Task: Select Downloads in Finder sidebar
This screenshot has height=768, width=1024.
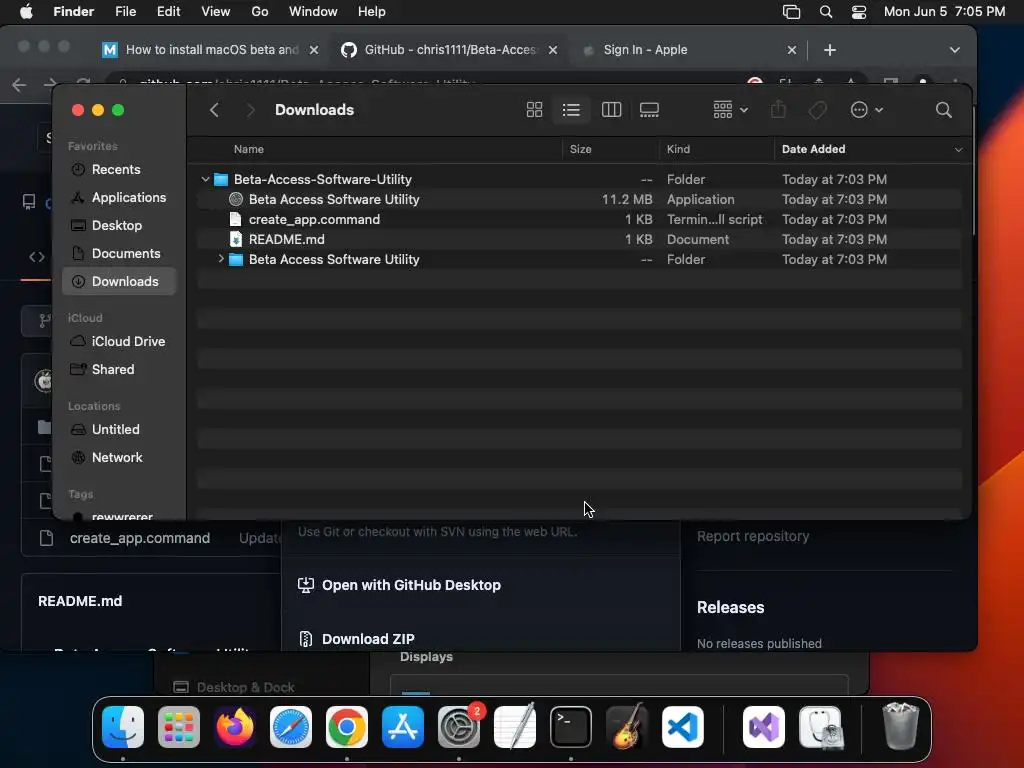Action: [120, 281]
